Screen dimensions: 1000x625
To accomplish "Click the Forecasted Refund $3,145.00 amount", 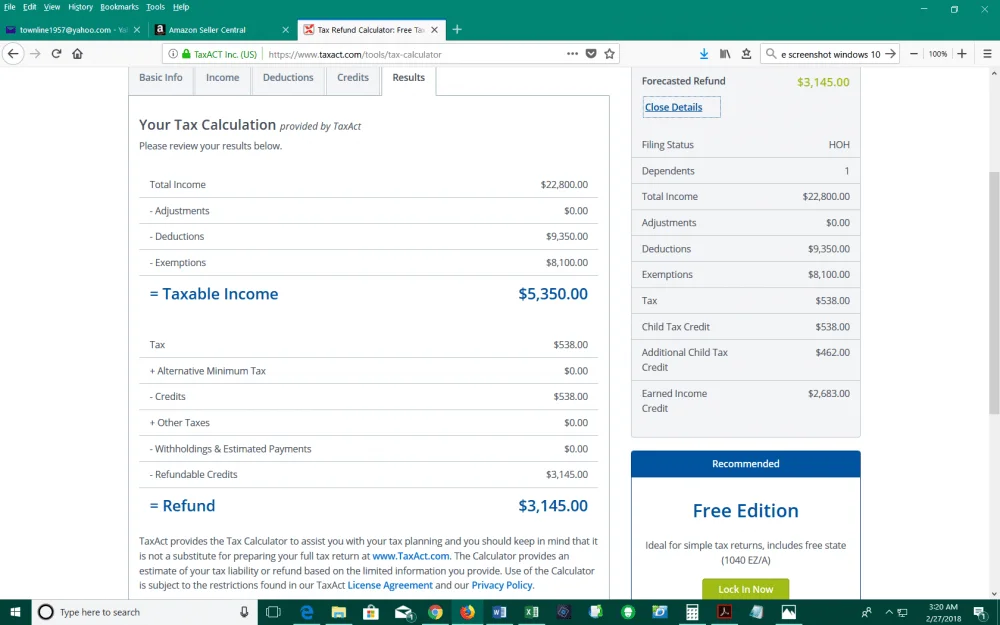I will click(823, 82).
